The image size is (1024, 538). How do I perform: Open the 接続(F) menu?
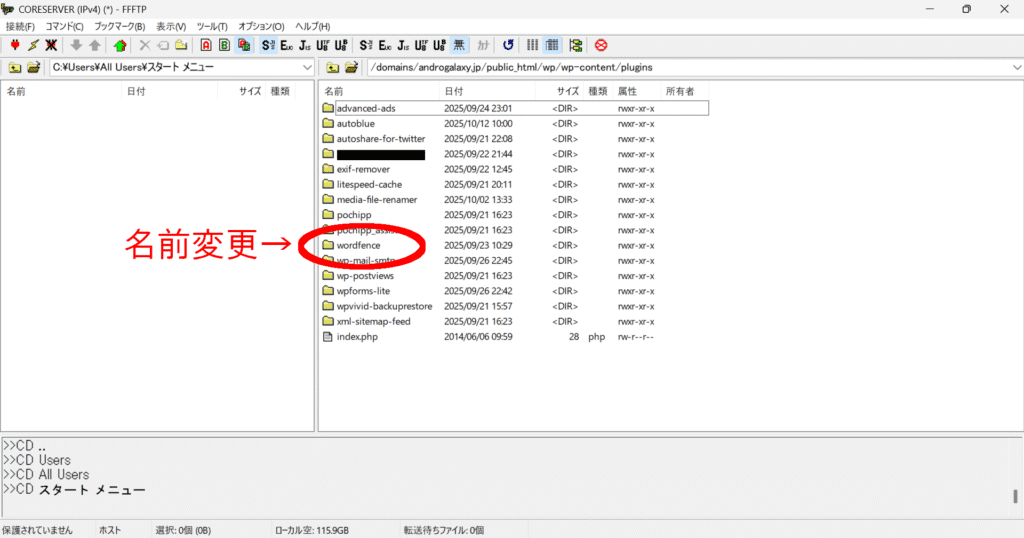tap(20, 26)
